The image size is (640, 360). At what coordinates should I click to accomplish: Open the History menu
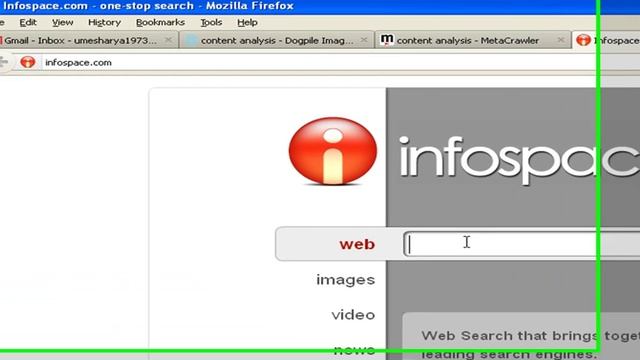(104, 22)
